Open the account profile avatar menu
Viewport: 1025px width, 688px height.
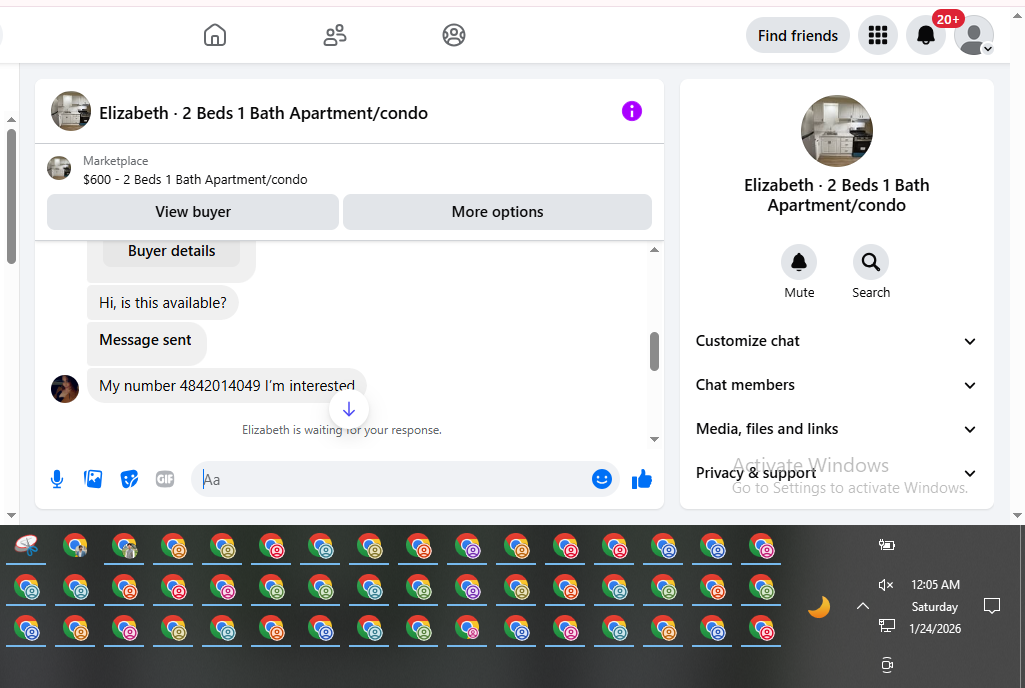point(973,35)
